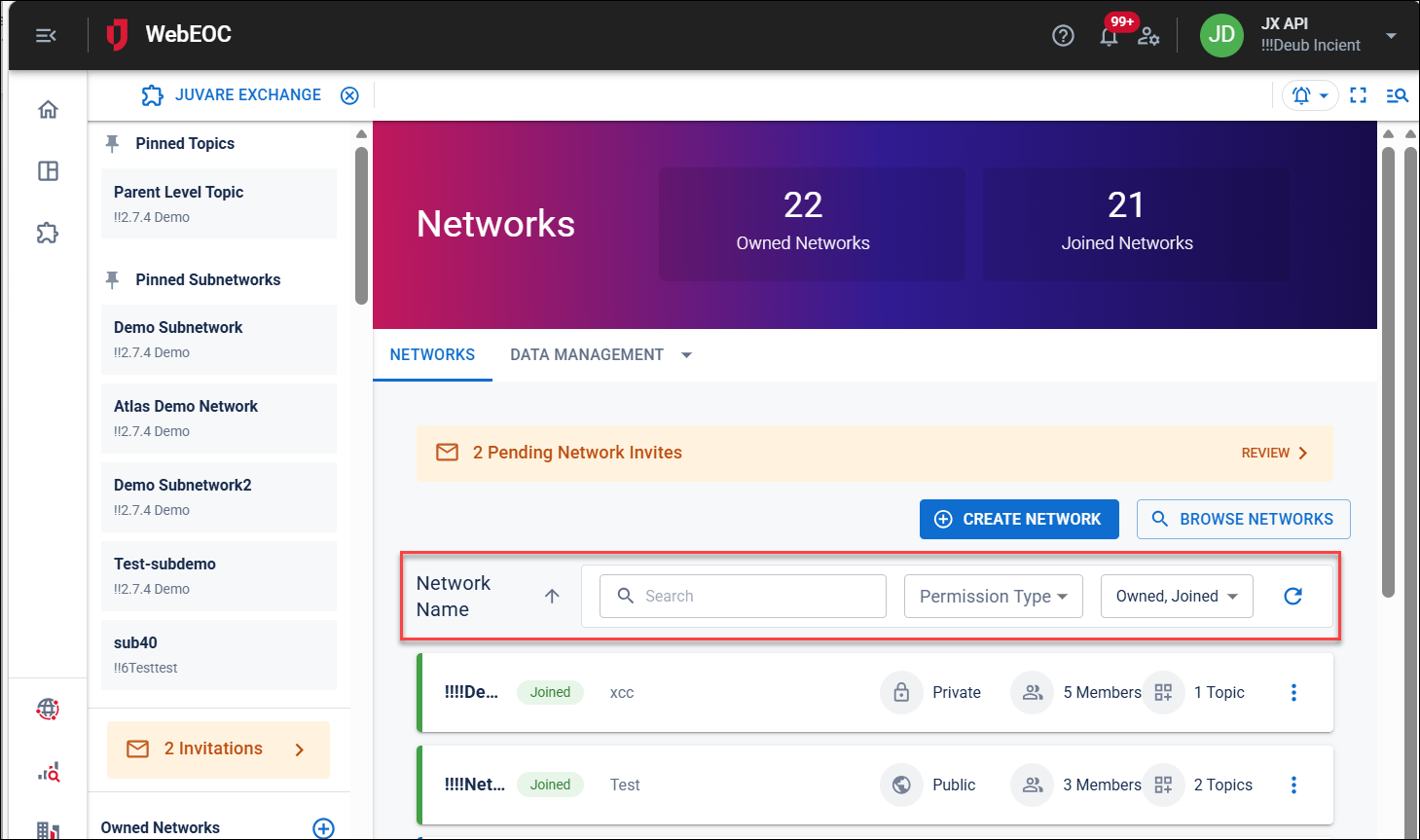Open the !!!!Net... network row
Screen dimensions: 1420x840
click(875, 785)
